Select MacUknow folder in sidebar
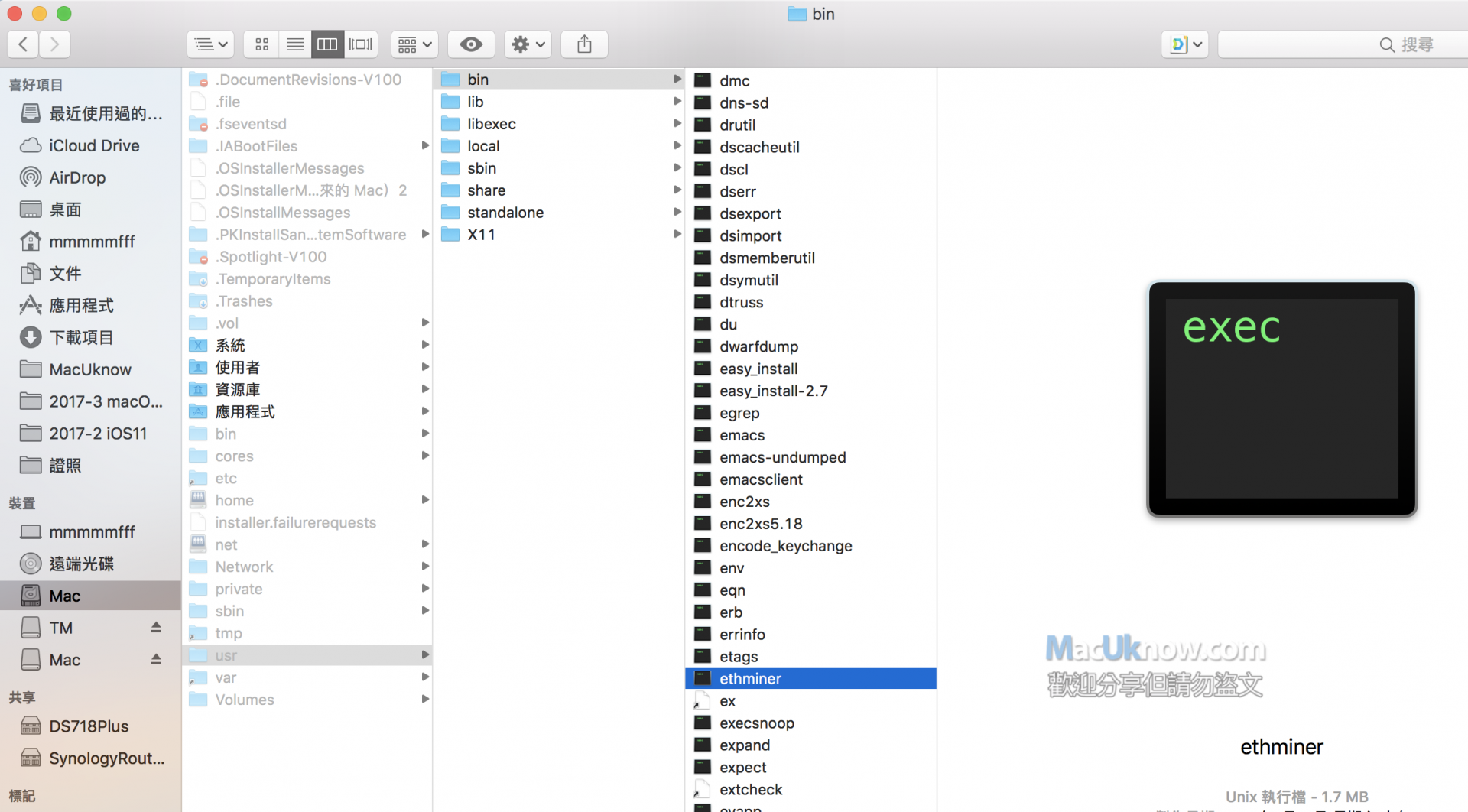1468x812 pixels. click(x=90, y=369)
